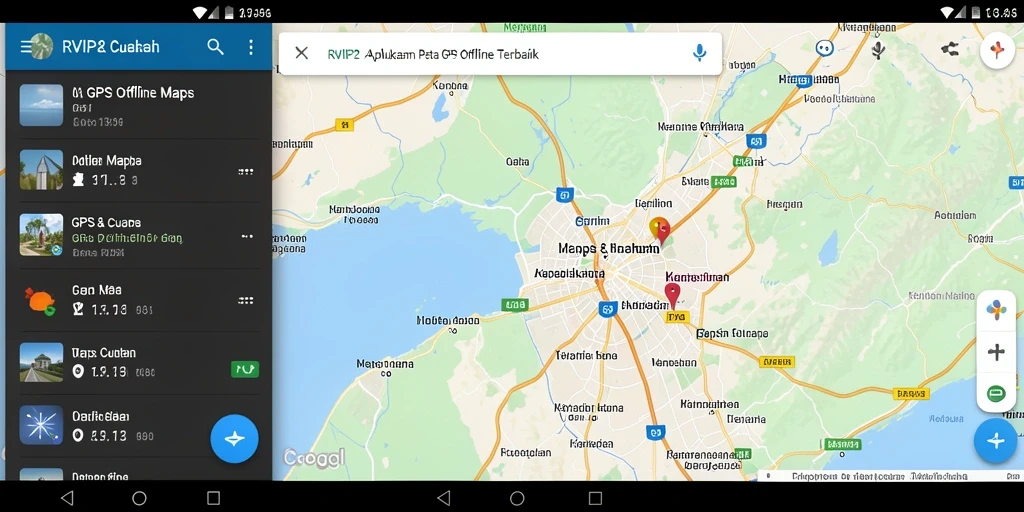The image size is (1024, 512).
Task: Tap the microphone icon in search bar
Action: coord(699,53)
